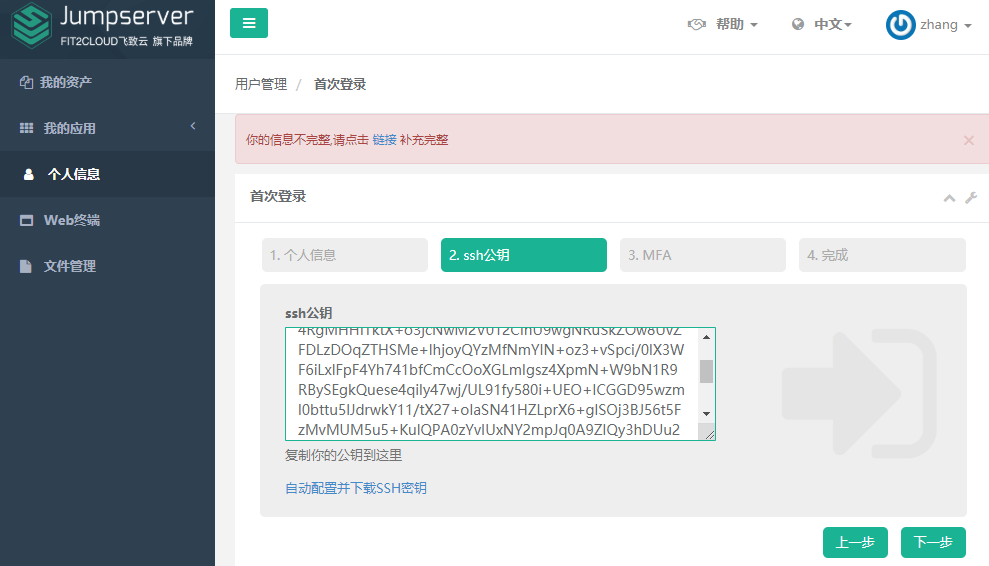Click scroll down arrow in ssh key textarea
This screenshot has width=989, height=566.
click(x=706, y=413)
